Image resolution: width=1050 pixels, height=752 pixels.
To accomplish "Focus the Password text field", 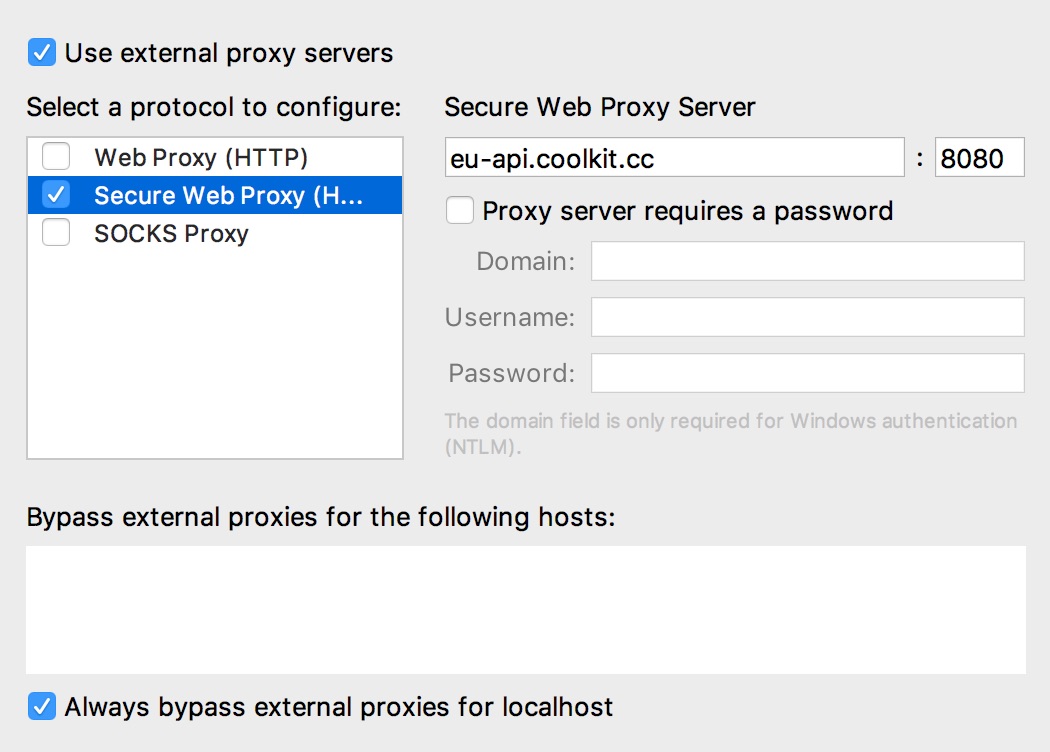I will pos(807,373).
